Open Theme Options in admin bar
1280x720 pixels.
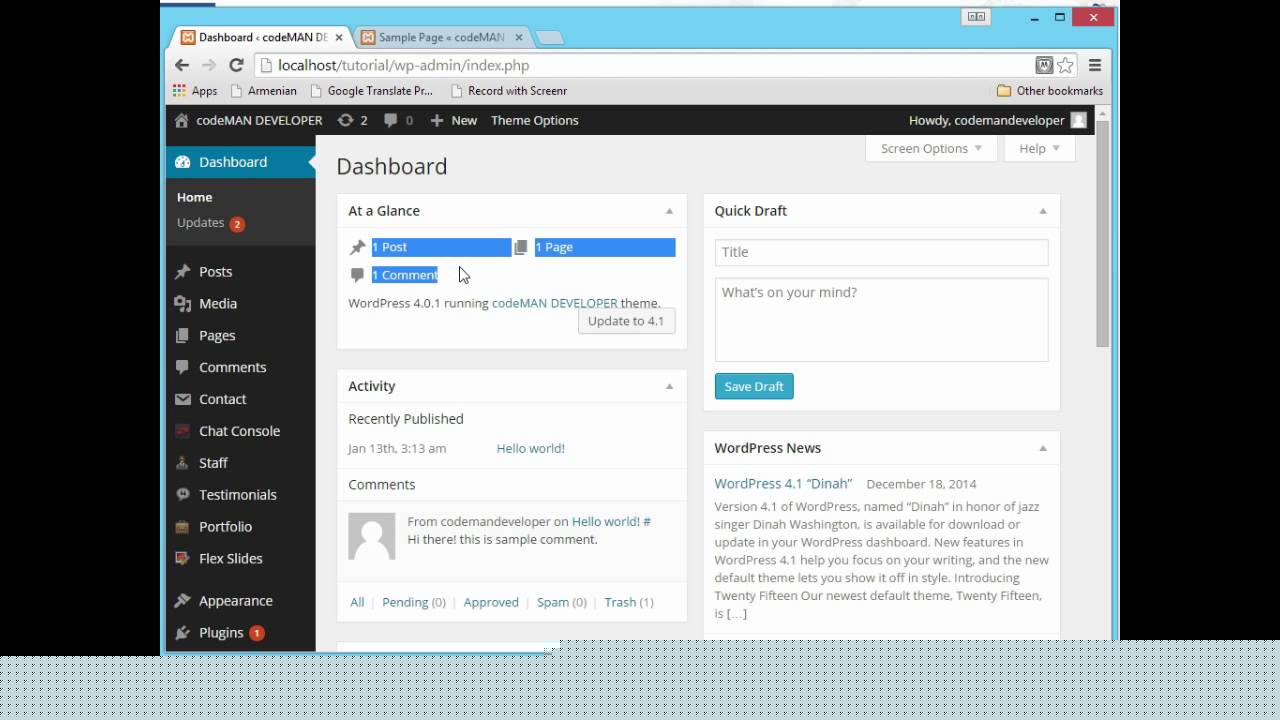pos(534,120)
